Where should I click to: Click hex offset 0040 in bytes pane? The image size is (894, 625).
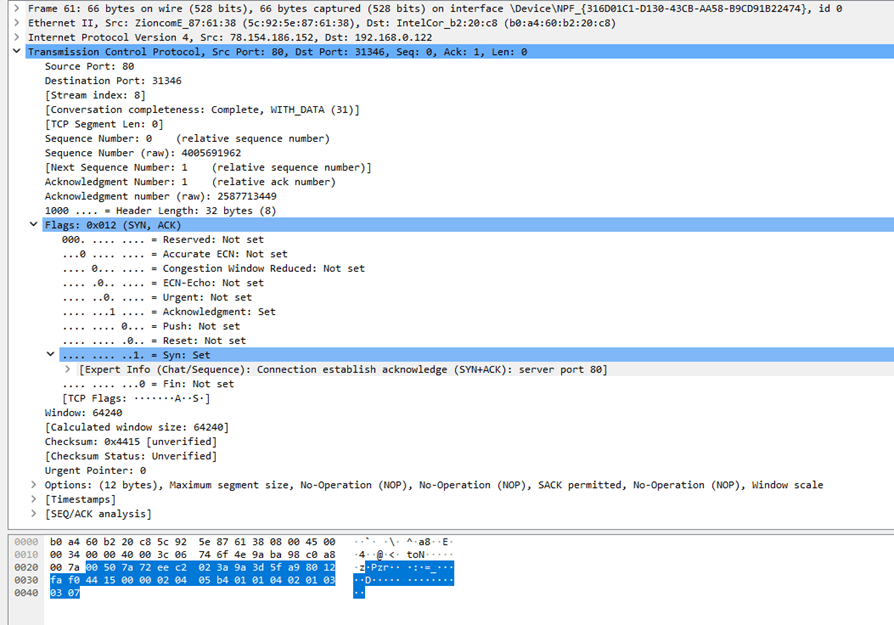point(26,593)
